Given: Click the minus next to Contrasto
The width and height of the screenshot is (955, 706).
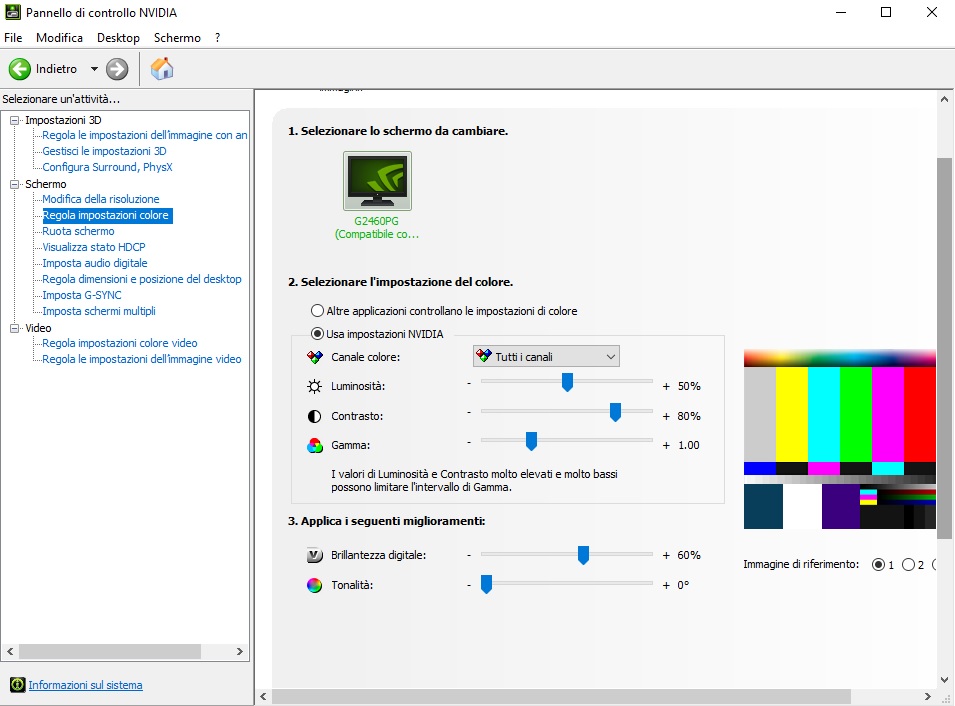Looking at the screenshot, I should 469,413.
